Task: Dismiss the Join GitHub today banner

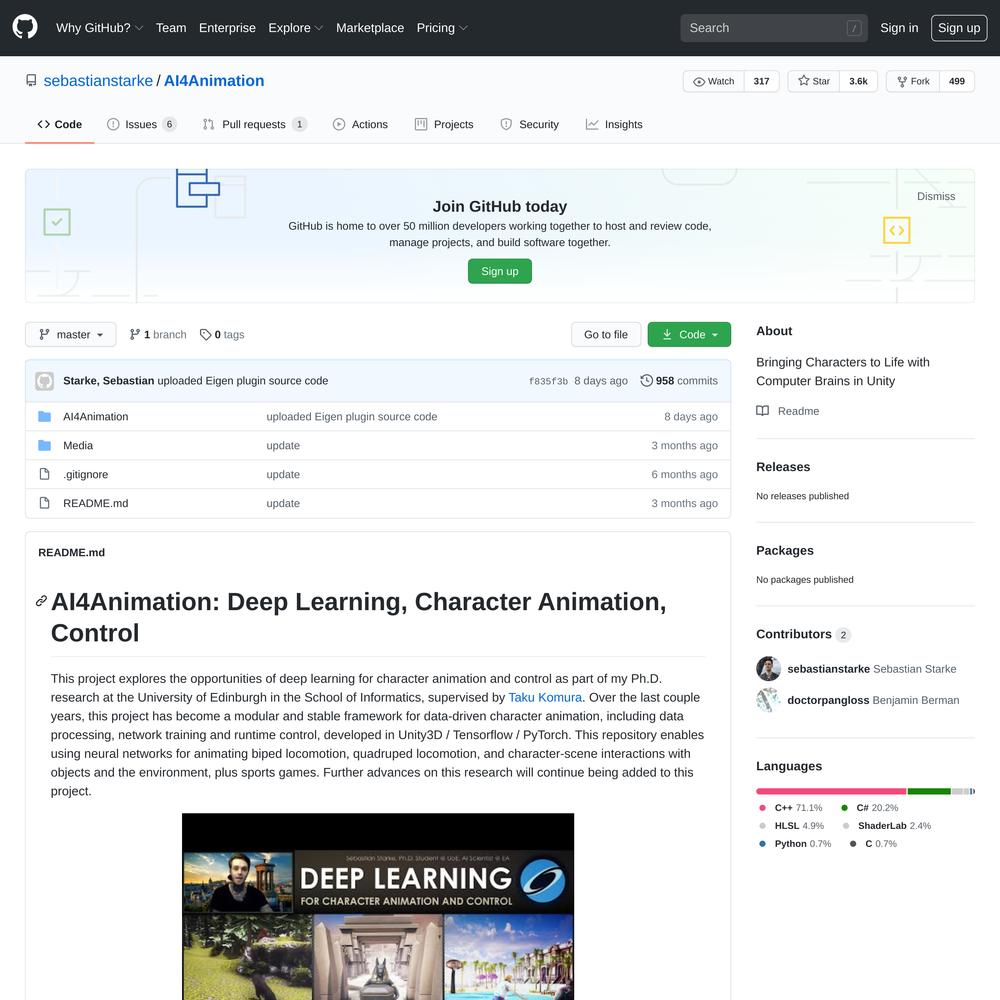Action: [936, 196]
